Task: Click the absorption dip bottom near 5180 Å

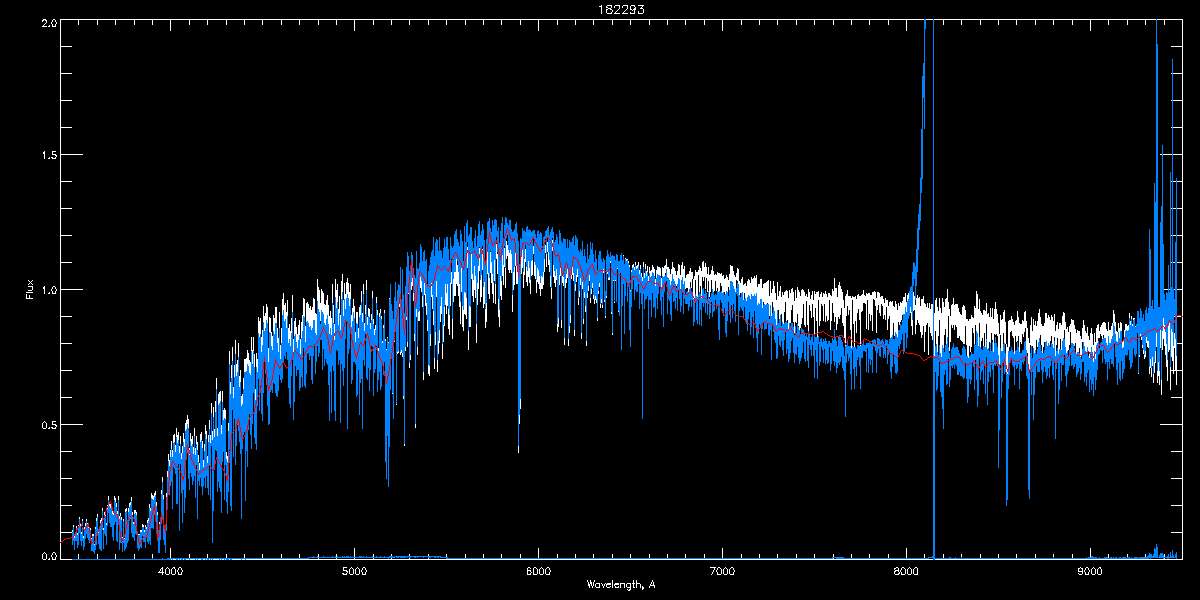Action: pyautogui.click(x=387, y=478)
